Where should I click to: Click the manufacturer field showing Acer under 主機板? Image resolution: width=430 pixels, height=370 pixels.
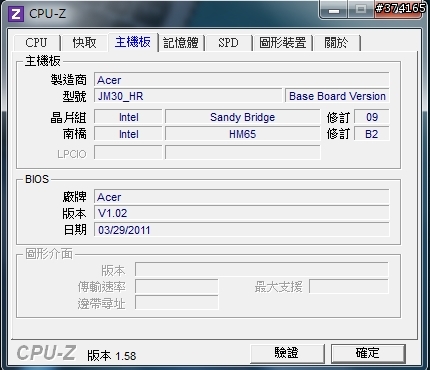click(242, 80)
